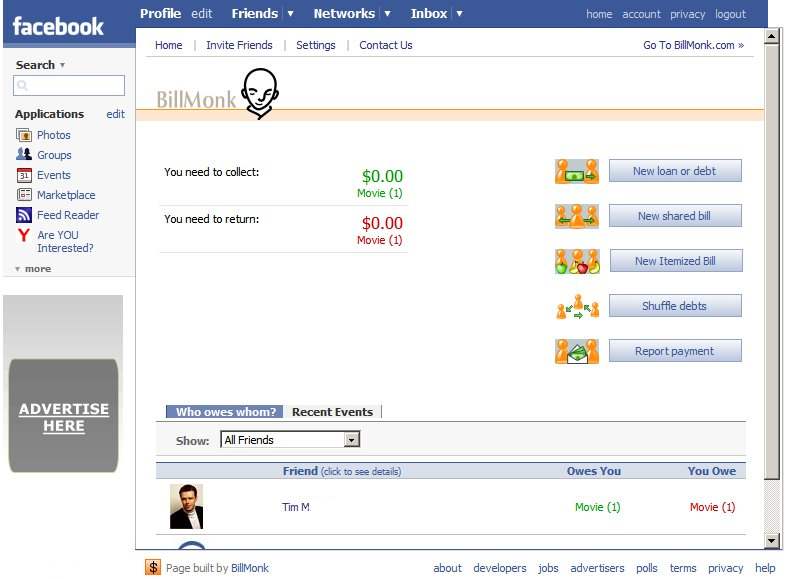Click the Feed Reader RSS icon
This screenshot has height=579, width=787.
24,215
